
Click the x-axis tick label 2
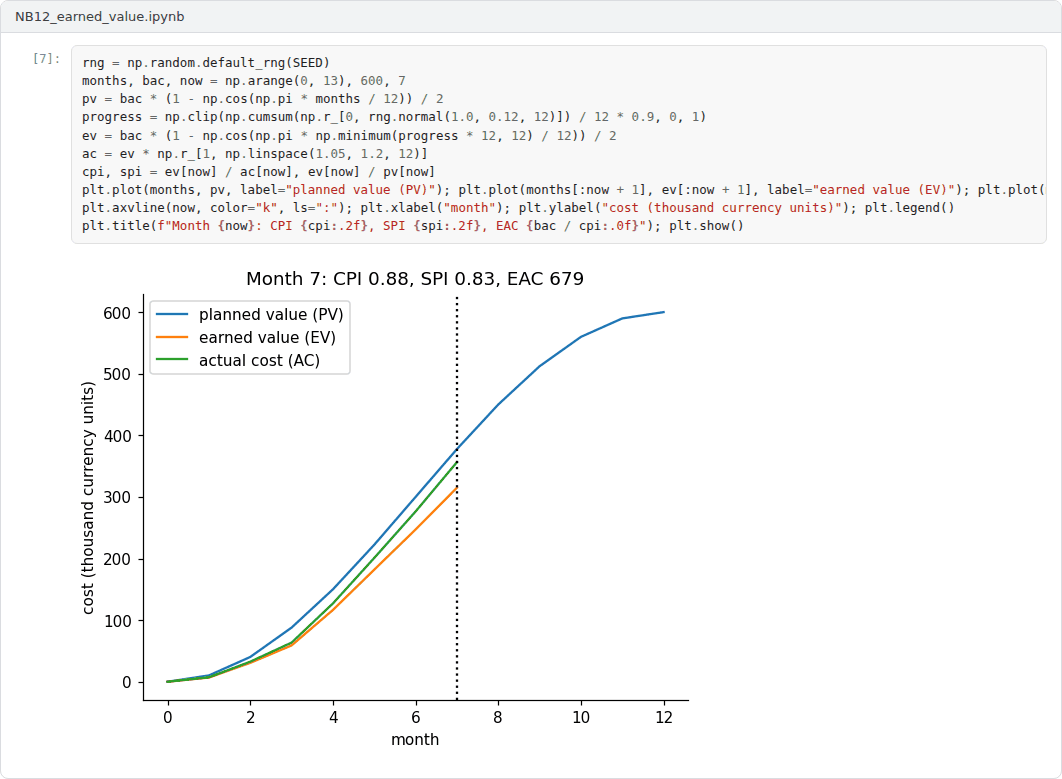tap(251, 717)
